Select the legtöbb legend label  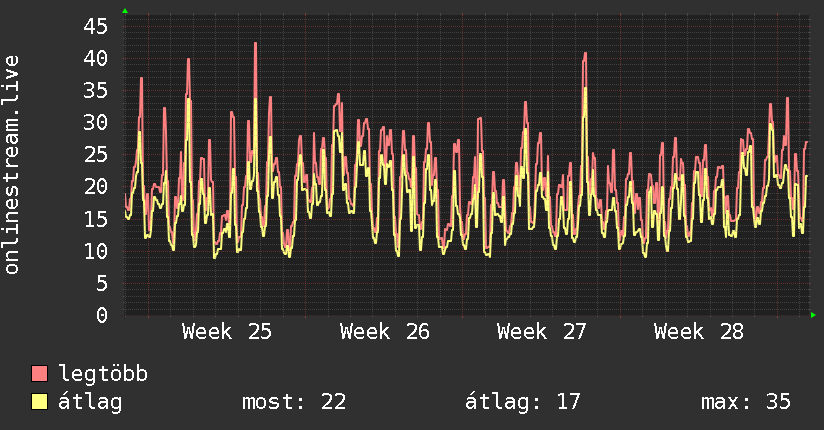(103, 374)
